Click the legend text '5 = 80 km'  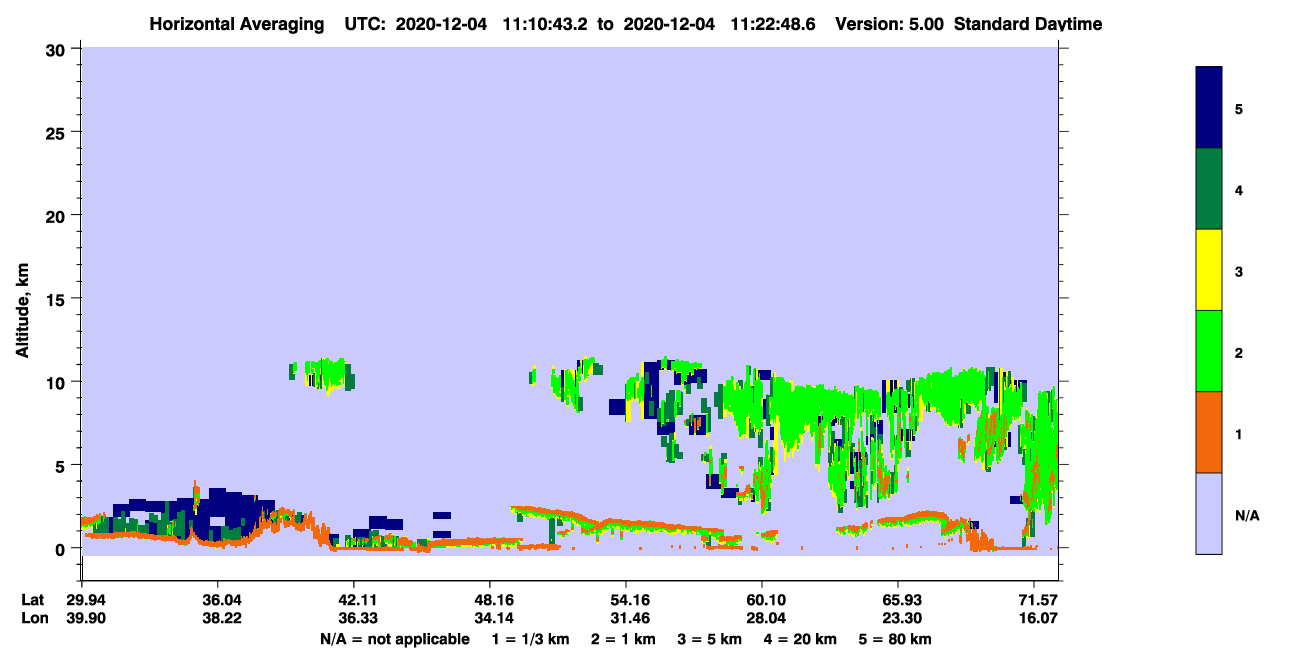pos(895,639)
